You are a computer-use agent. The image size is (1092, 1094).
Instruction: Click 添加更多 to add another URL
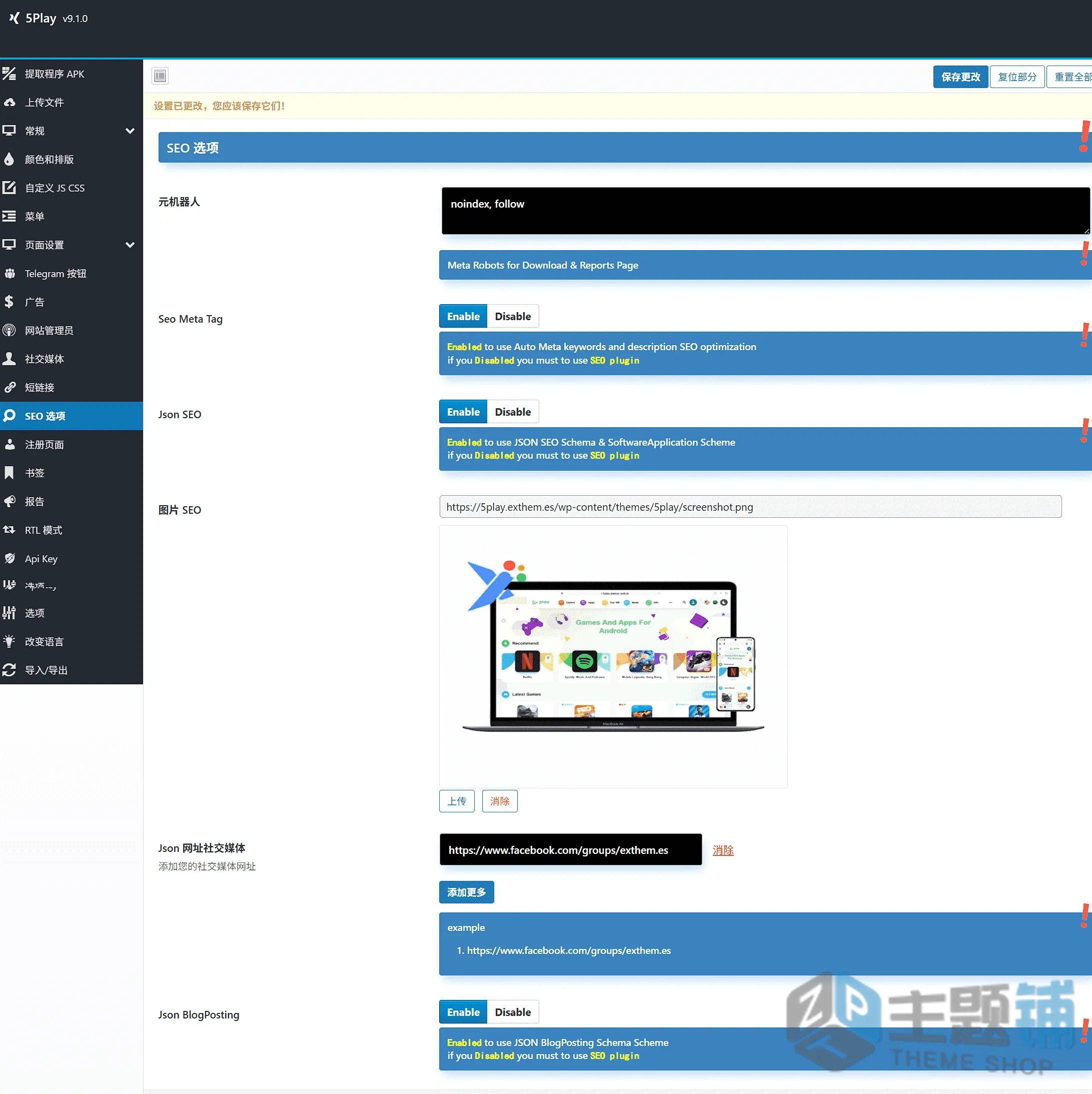(466, 892)
